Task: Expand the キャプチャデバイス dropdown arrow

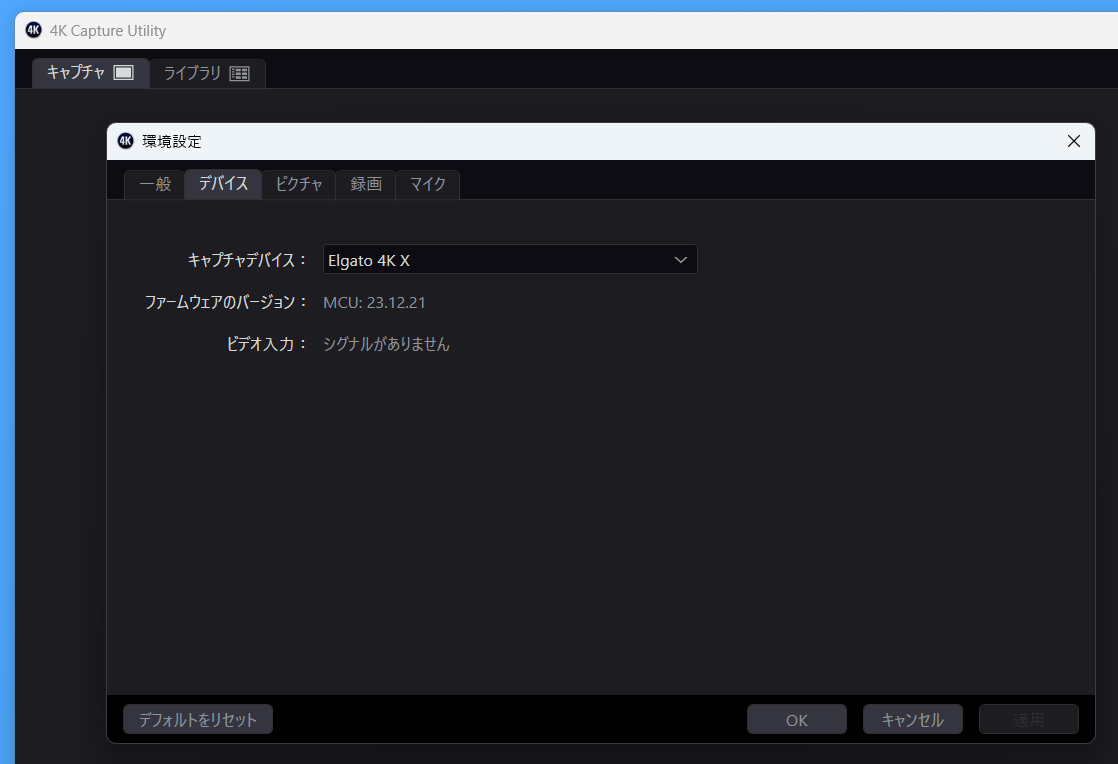Action: point(680,260)
